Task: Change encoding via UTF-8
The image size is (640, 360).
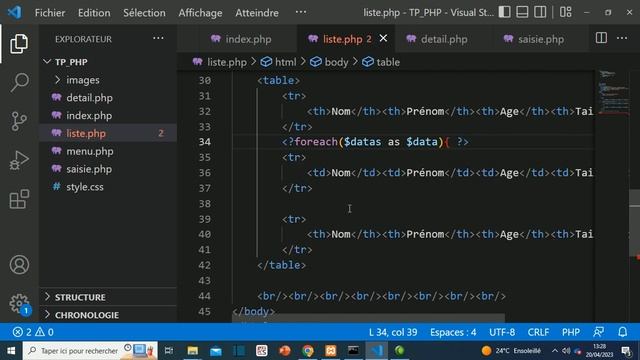Action: pos(502,332)
